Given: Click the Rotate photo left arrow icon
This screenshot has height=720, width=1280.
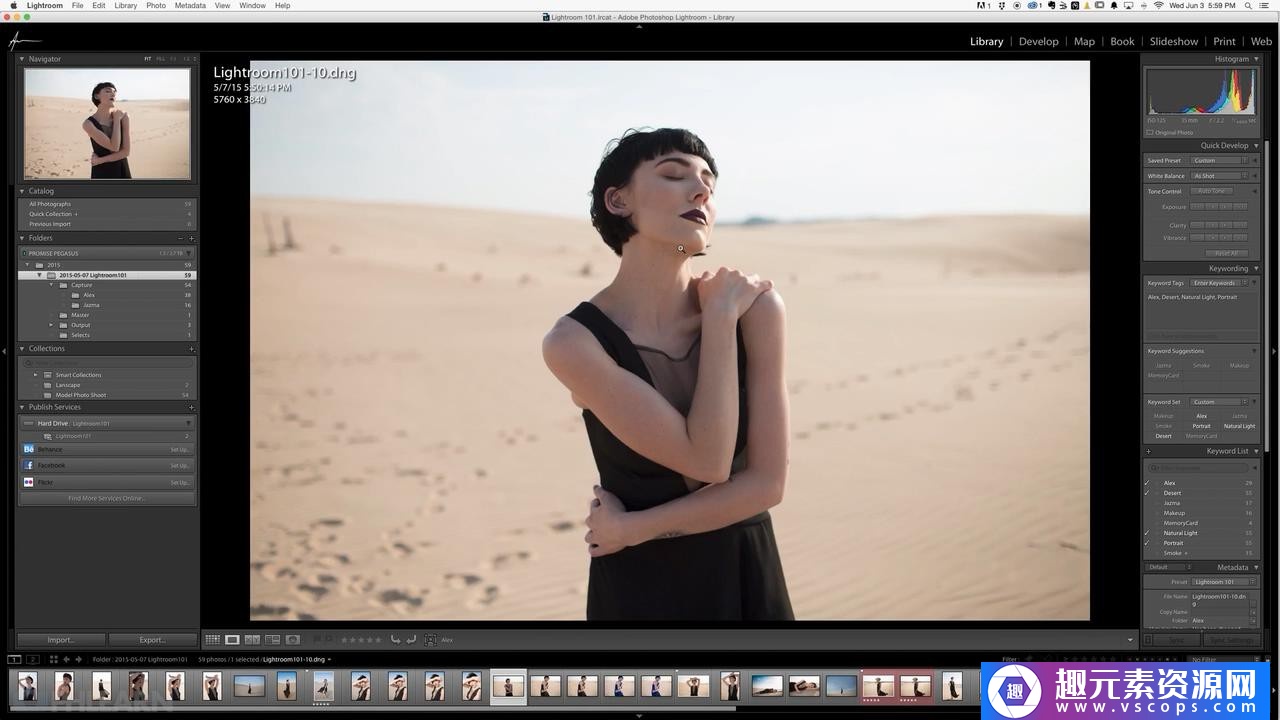Looking at the screenshot, I should (395, 640).
